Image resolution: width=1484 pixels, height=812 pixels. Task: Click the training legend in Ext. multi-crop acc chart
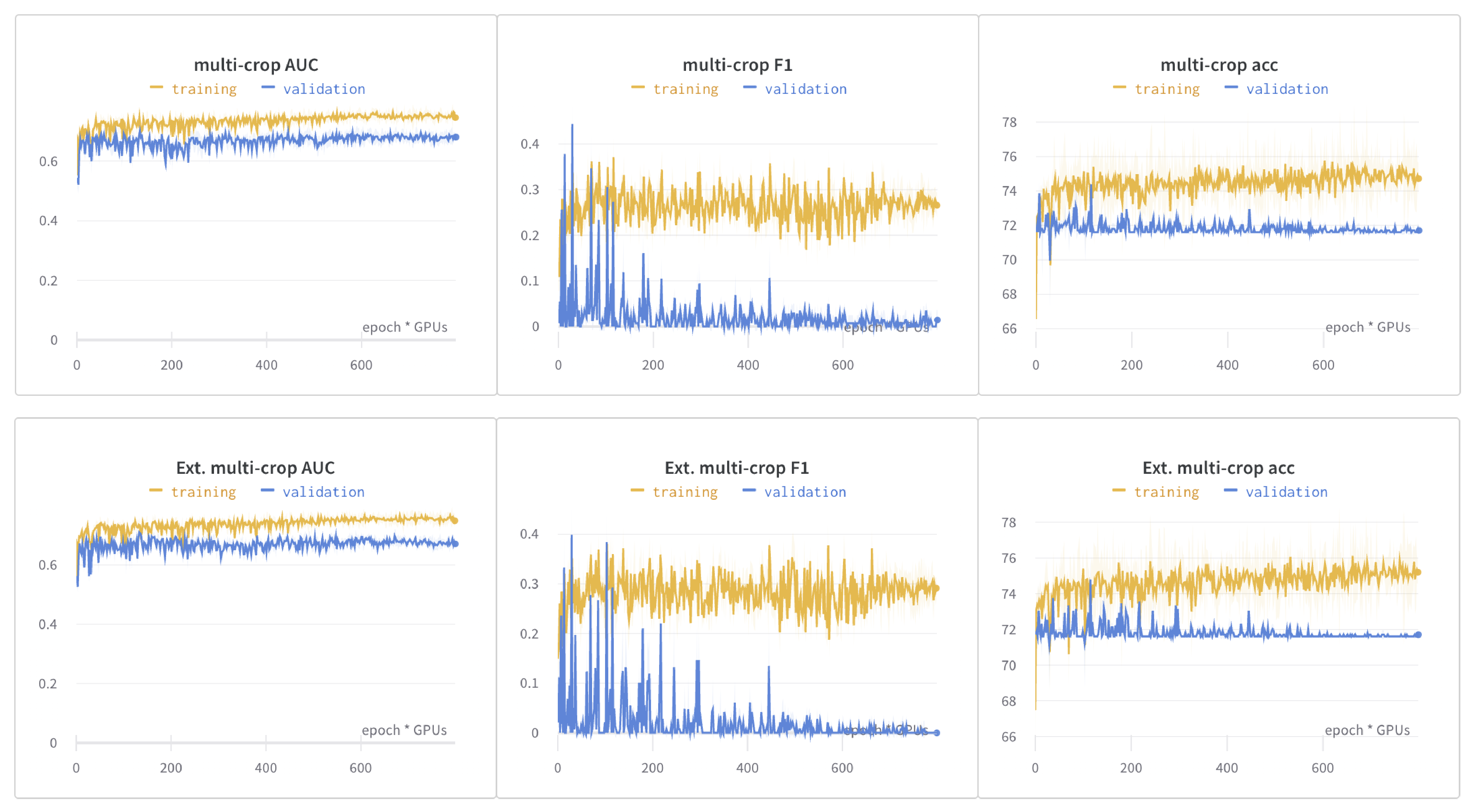[1156, 492]
